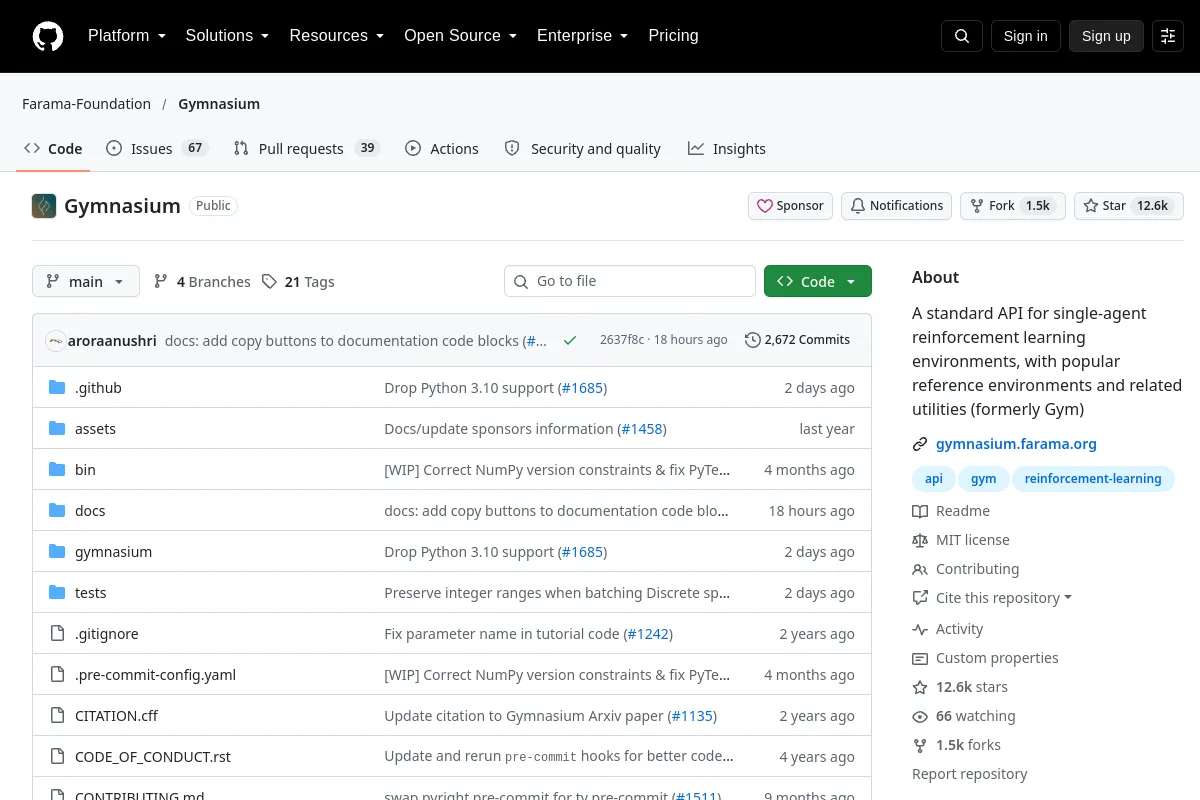The height and width of the screenshot is (800, 1200).
Task: Open the #1135 pull request link
Action: coord(692,715)
